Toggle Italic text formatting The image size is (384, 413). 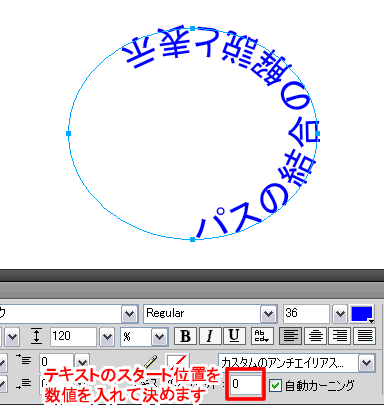[210, 336]
